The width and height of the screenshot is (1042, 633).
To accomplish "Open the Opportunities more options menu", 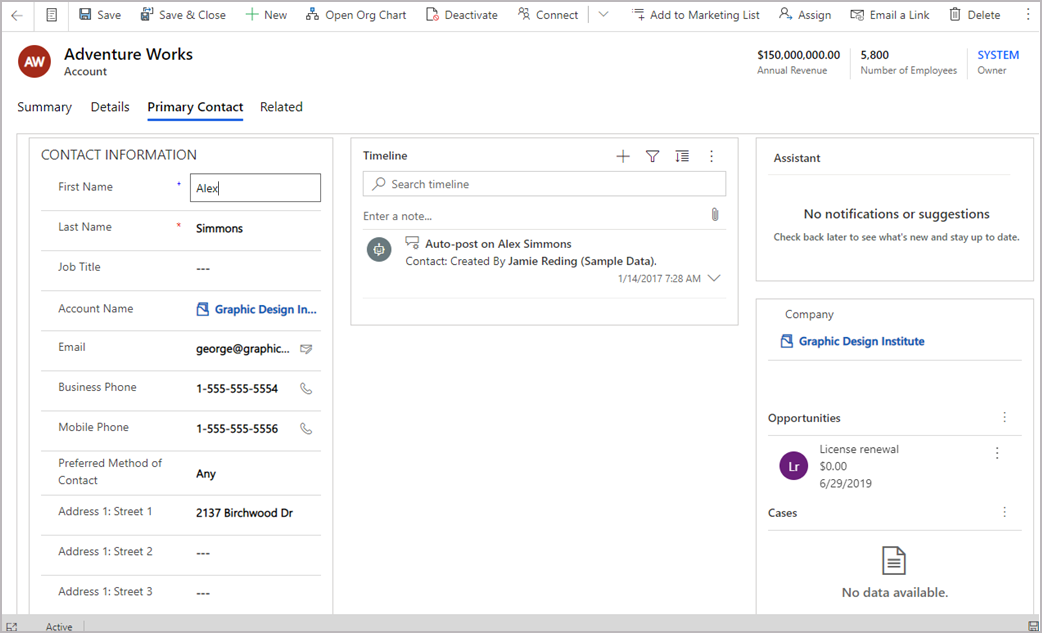I will click(1004, 417).
